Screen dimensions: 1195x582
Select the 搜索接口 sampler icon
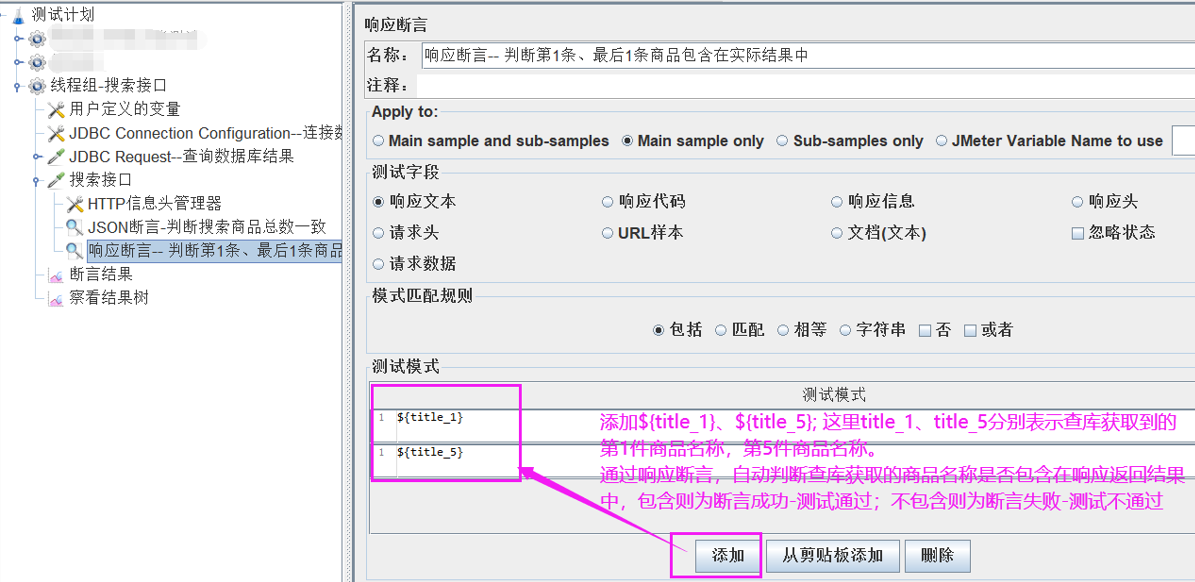(x=55, y=180)
